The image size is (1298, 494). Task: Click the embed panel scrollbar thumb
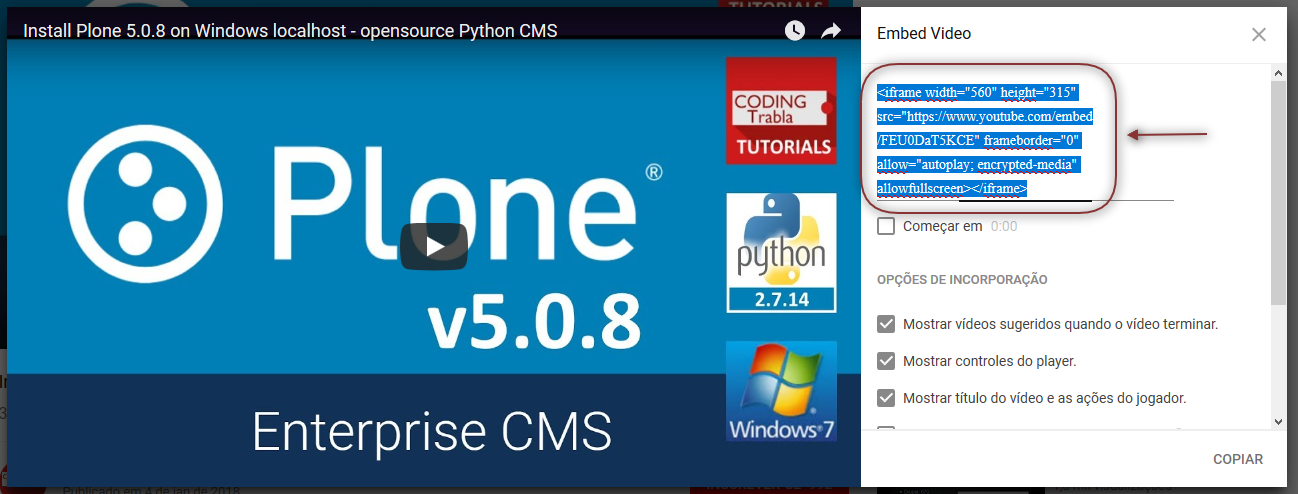[x=1278, y=193]
